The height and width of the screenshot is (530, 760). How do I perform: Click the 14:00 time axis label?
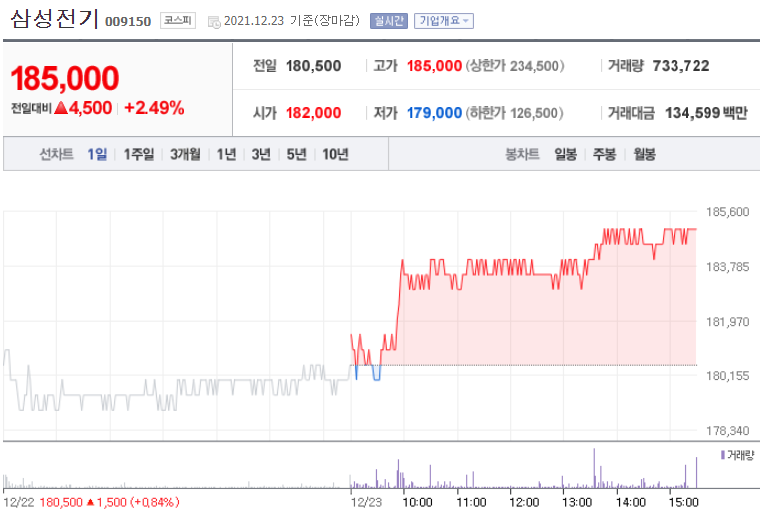[x=631, y=502]
